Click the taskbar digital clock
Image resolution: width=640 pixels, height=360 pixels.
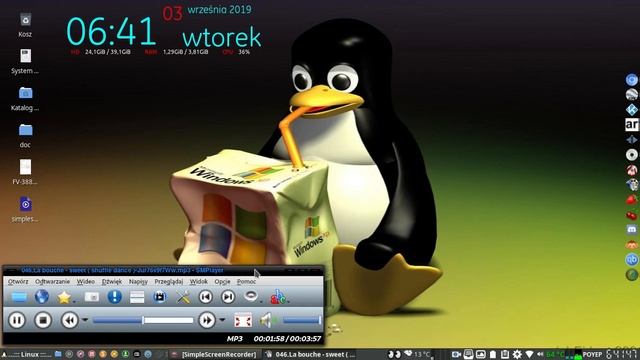click(x=622, y=354)
